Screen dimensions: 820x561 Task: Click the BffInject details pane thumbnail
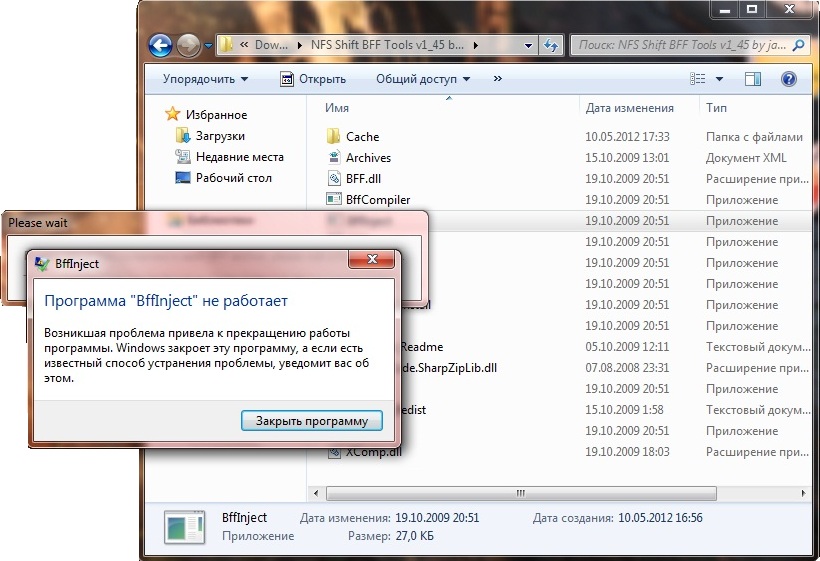pyautogui.click(x=184, y=527)
